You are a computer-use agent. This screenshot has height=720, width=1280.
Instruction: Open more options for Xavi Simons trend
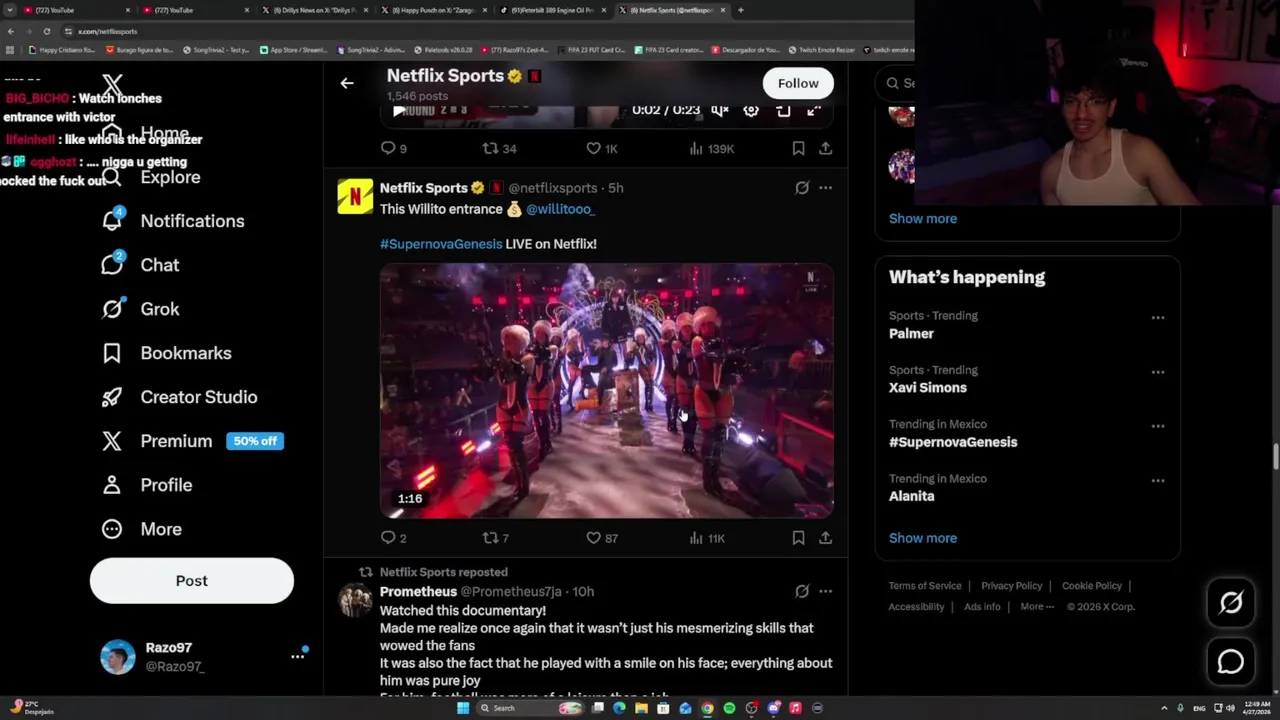(x=1158, y=372)
